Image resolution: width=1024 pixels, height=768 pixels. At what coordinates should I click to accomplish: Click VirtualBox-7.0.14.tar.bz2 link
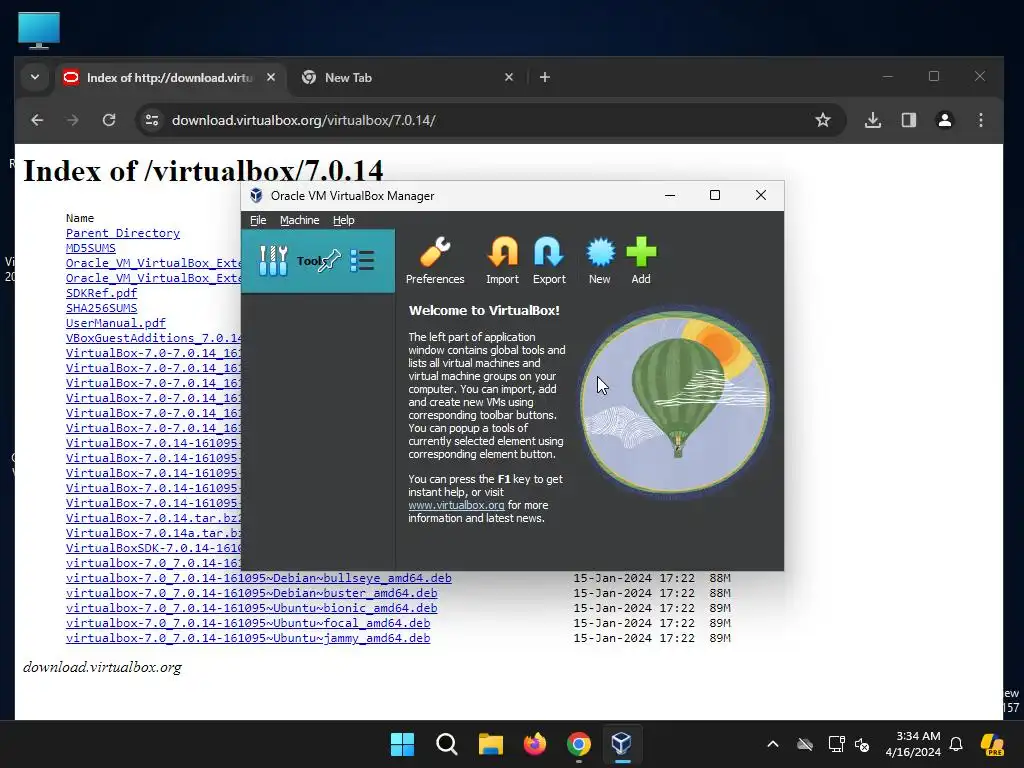153,519
